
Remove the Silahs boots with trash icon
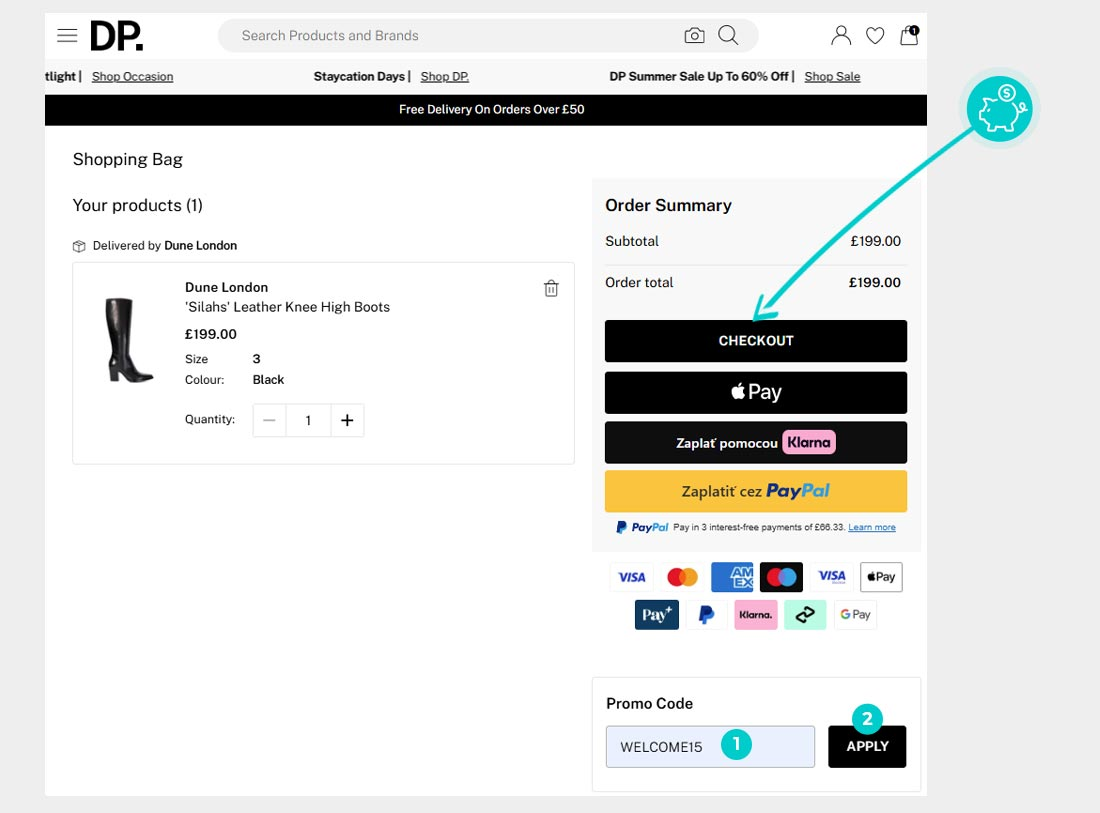point(551,288)
